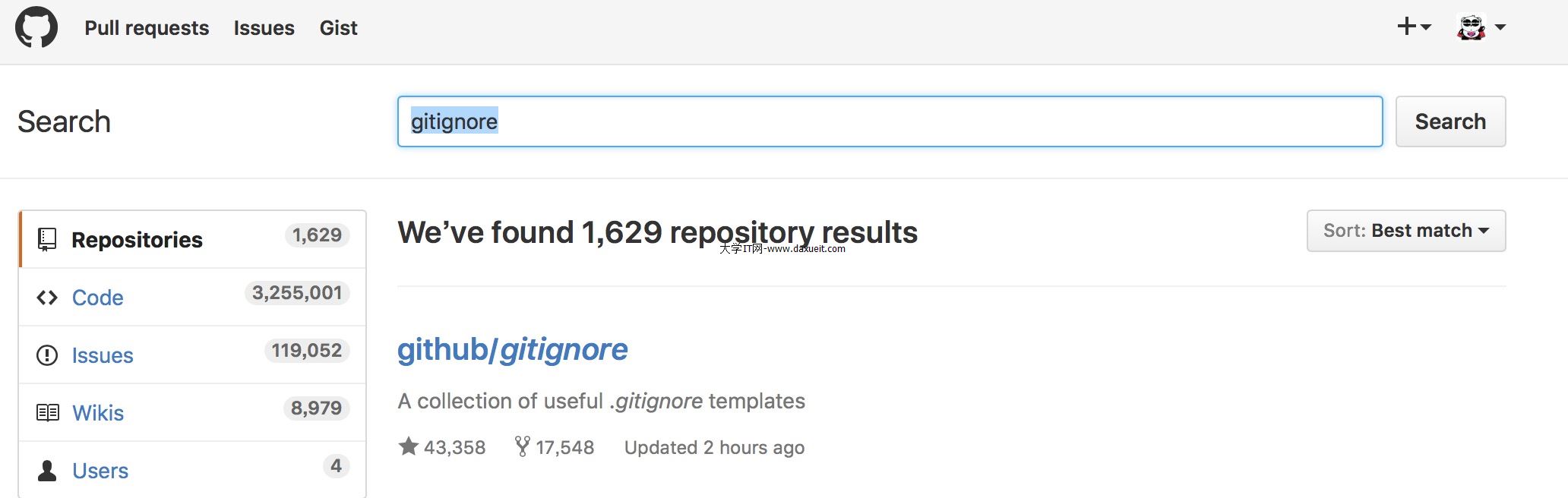Click the star icon beside 43,358

(x=409, y=446)
